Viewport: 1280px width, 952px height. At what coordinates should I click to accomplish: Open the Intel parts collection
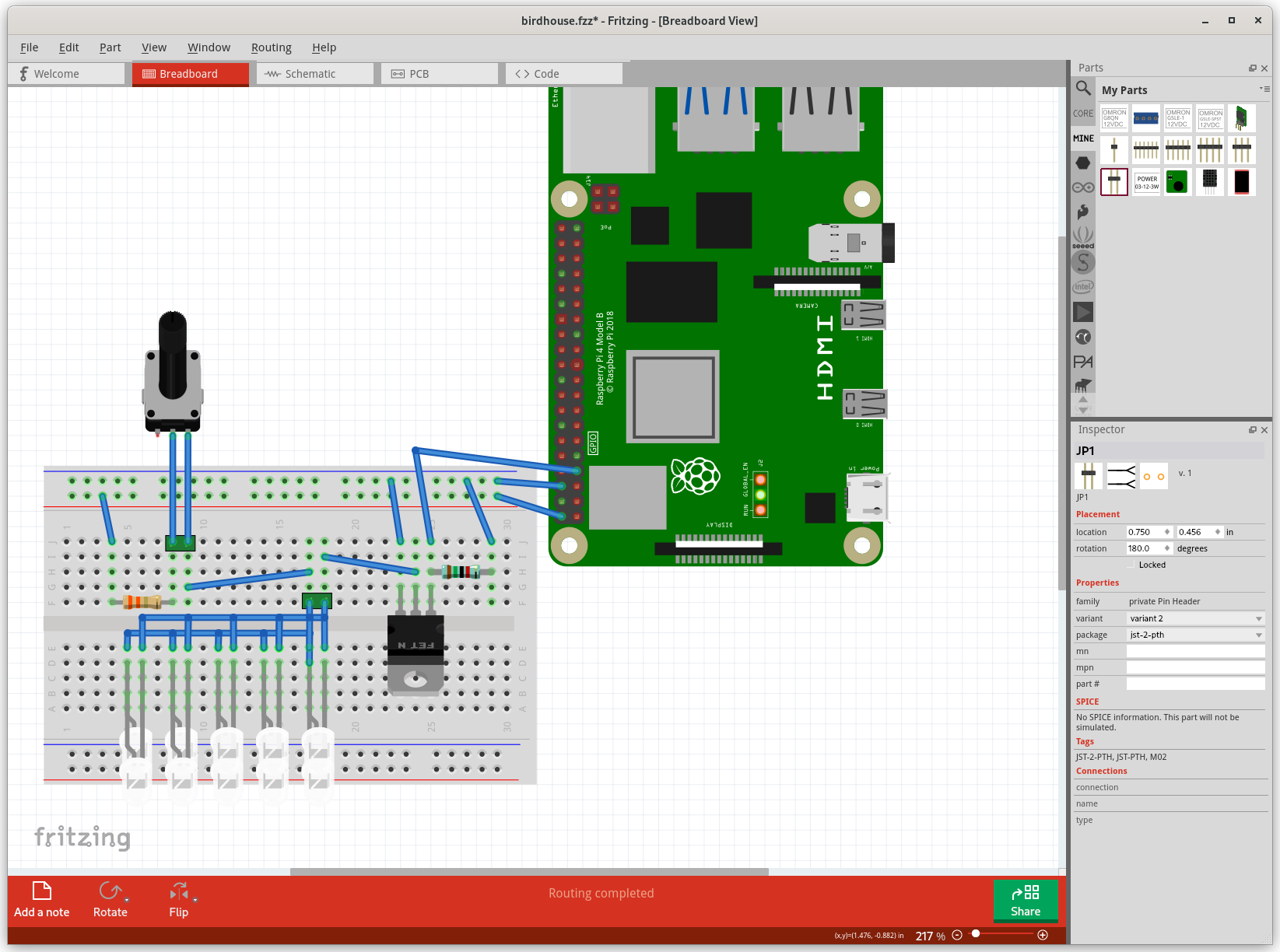click(1082, 286)
